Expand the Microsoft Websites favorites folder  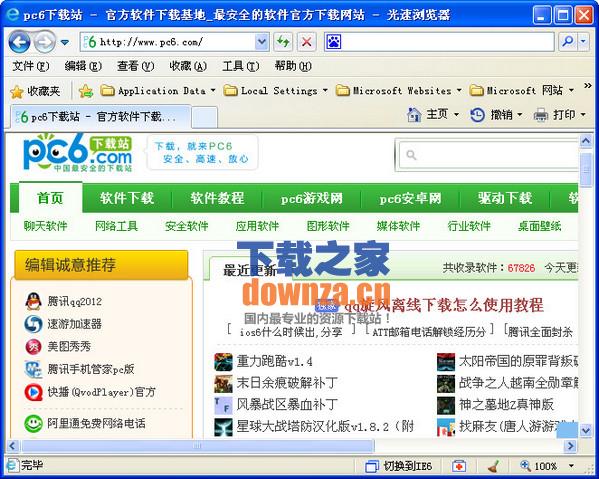click(x=398, y=91)
